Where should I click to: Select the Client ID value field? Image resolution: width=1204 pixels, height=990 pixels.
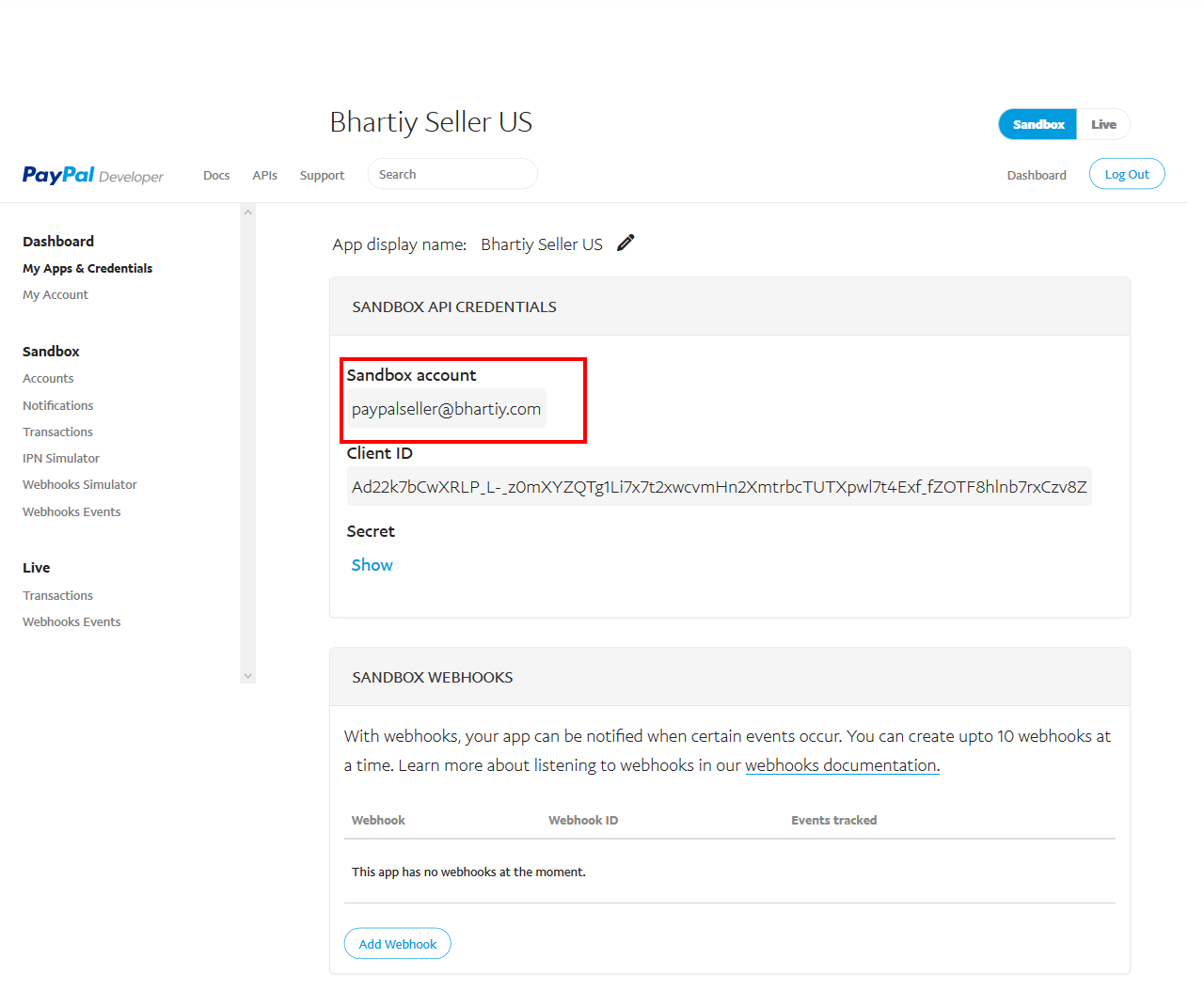point(720,486)
